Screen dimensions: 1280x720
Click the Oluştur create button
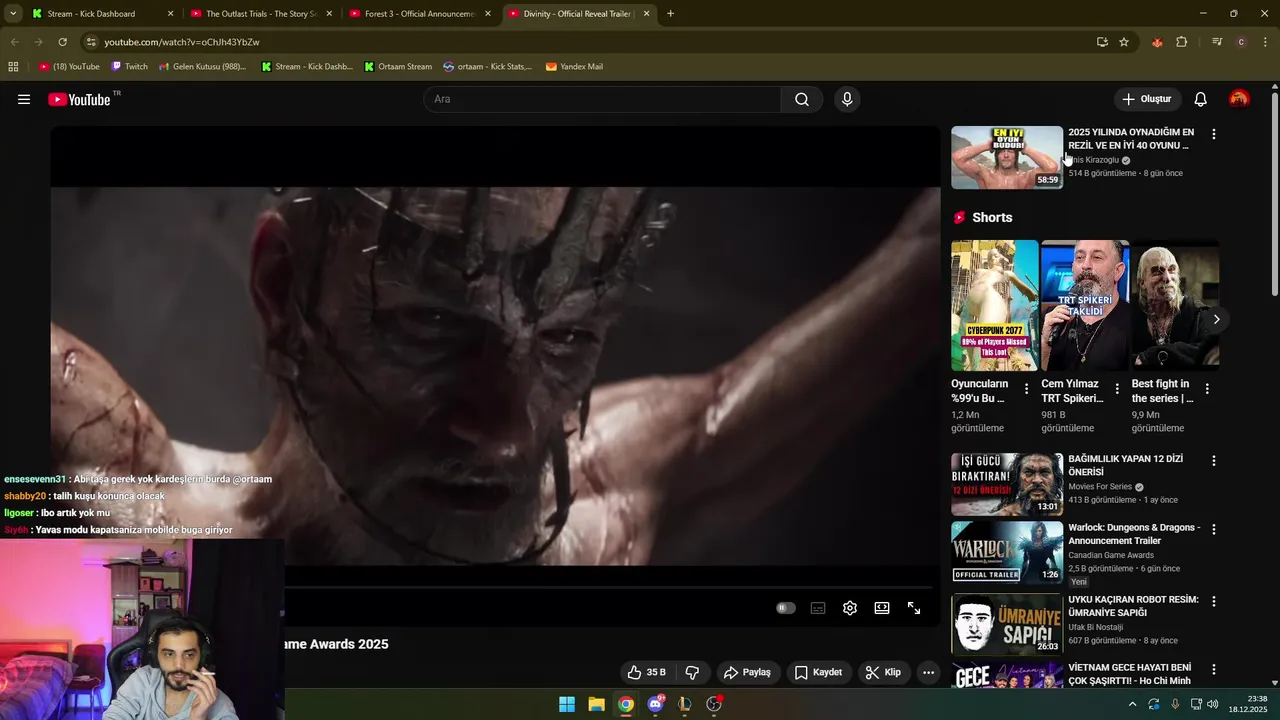[1147, 99]
